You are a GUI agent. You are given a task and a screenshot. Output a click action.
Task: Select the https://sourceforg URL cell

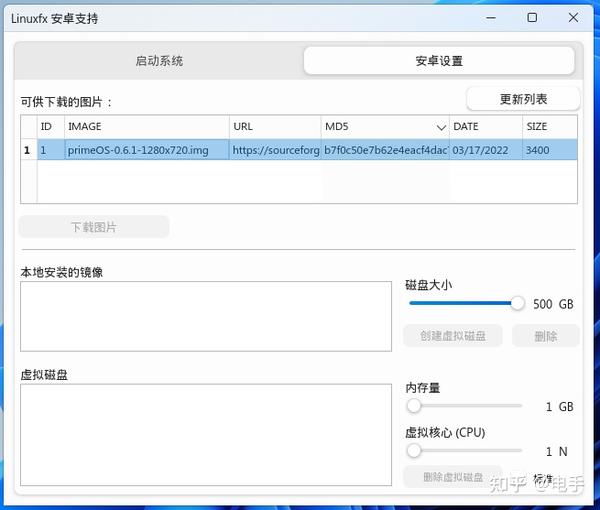coord(275,150)
